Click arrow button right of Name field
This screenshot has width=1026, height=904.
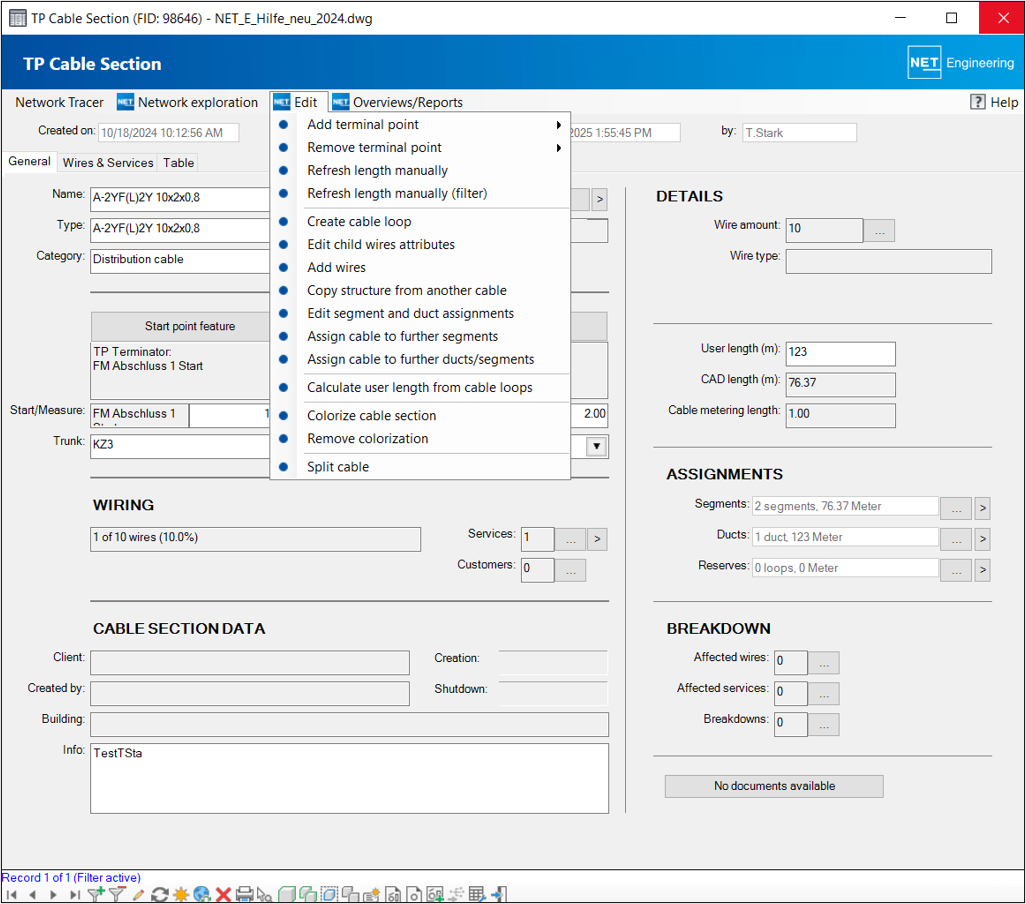click(x=599, y=199)
